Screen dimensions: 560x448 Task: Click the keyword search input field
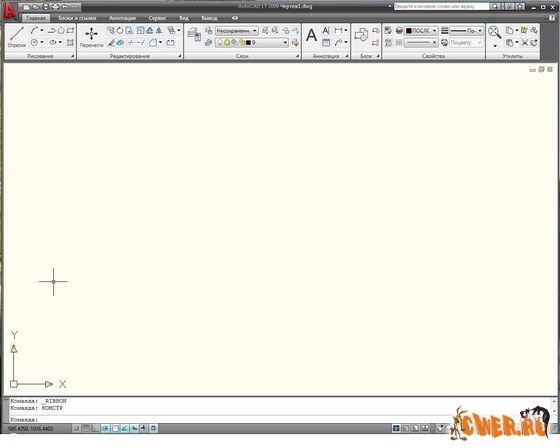(441, 6)
